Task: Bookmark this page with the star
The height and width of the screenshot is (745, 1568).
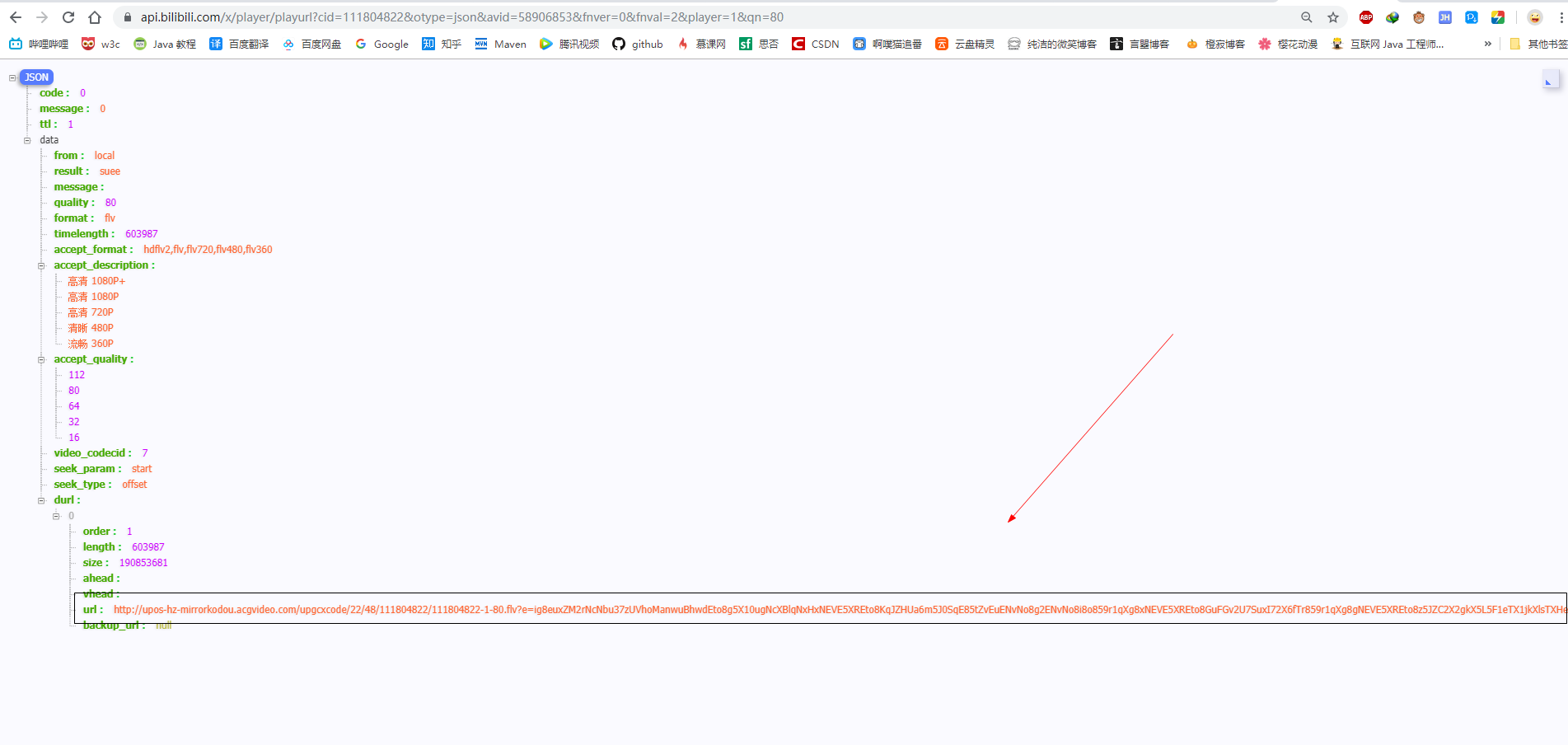Action: [x=1333, y=17]
